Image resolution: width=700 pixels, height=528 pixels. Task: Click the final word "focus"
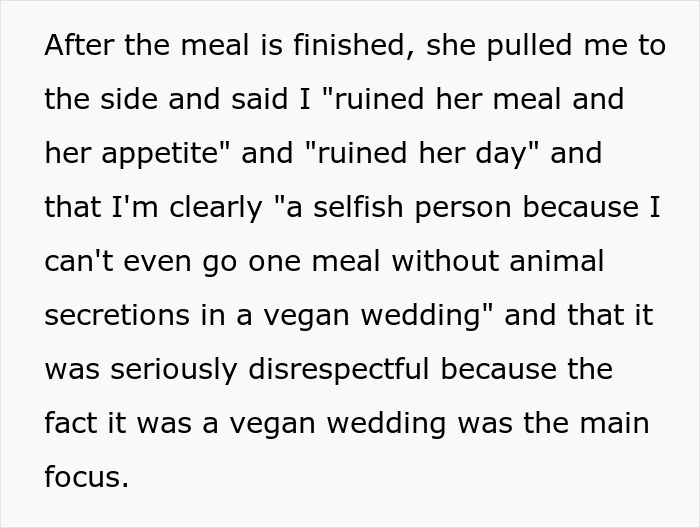[x=85, y=478]
